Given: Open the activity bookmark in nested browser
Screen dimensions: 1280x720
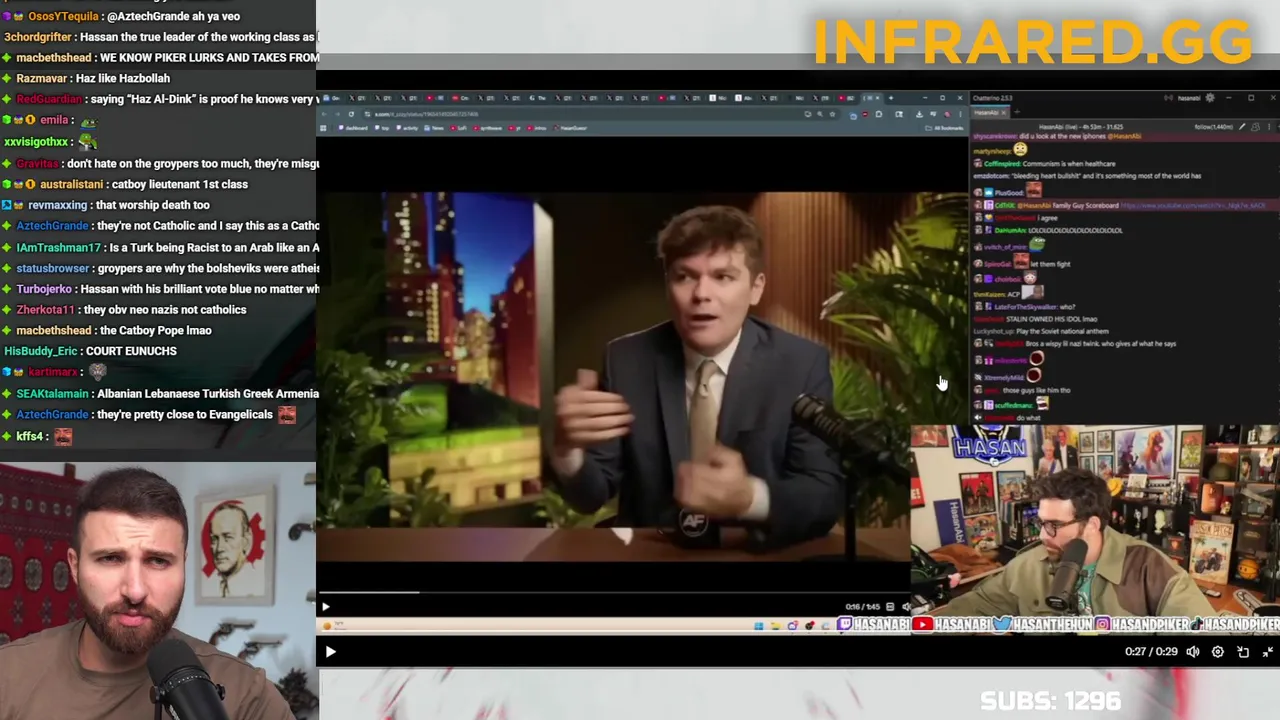Looking at the screenshot, I should [x=406, y=128].
